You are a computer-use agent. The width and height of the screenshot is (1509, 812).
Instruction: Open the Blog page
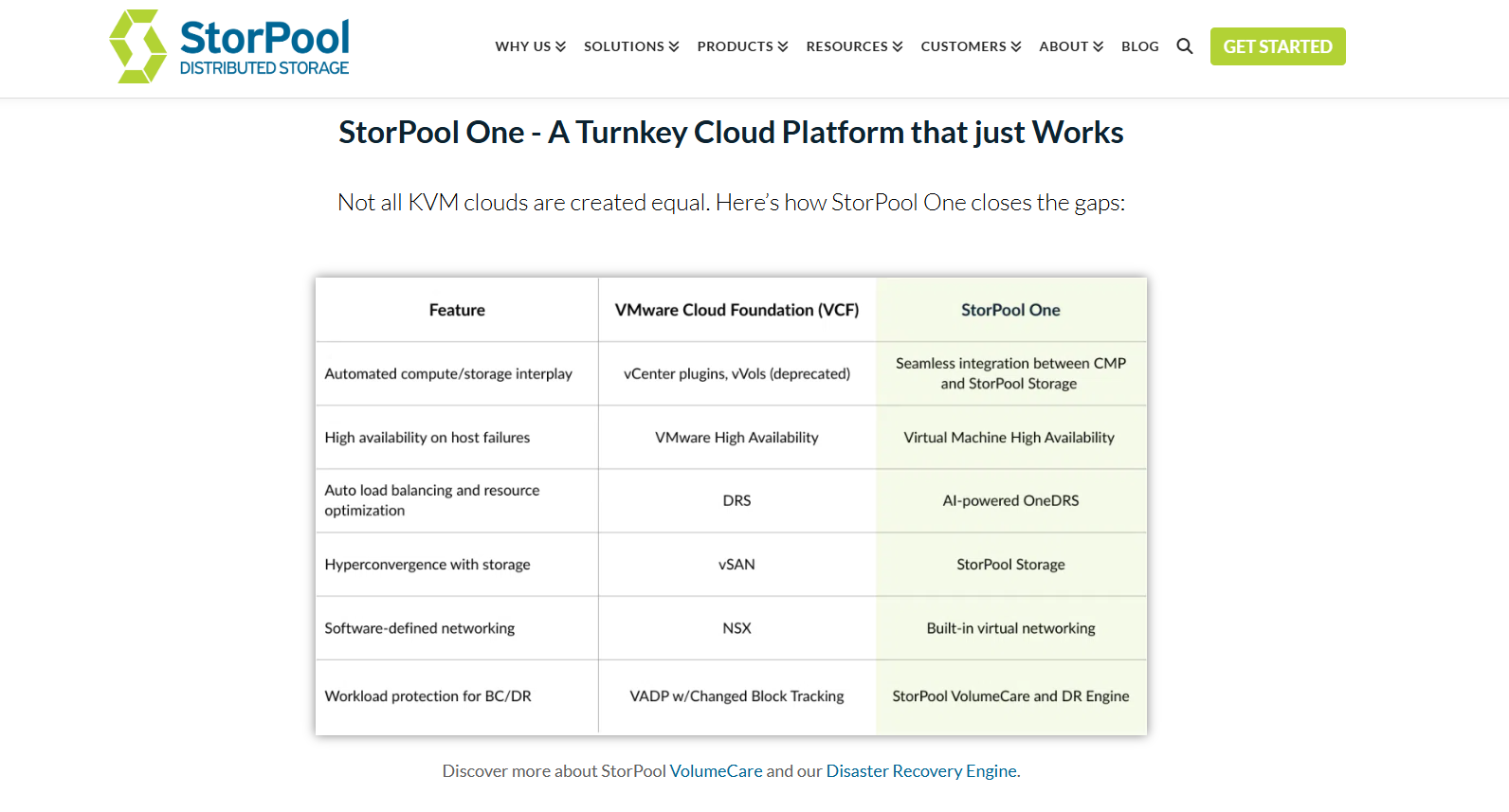[1139, 46]
